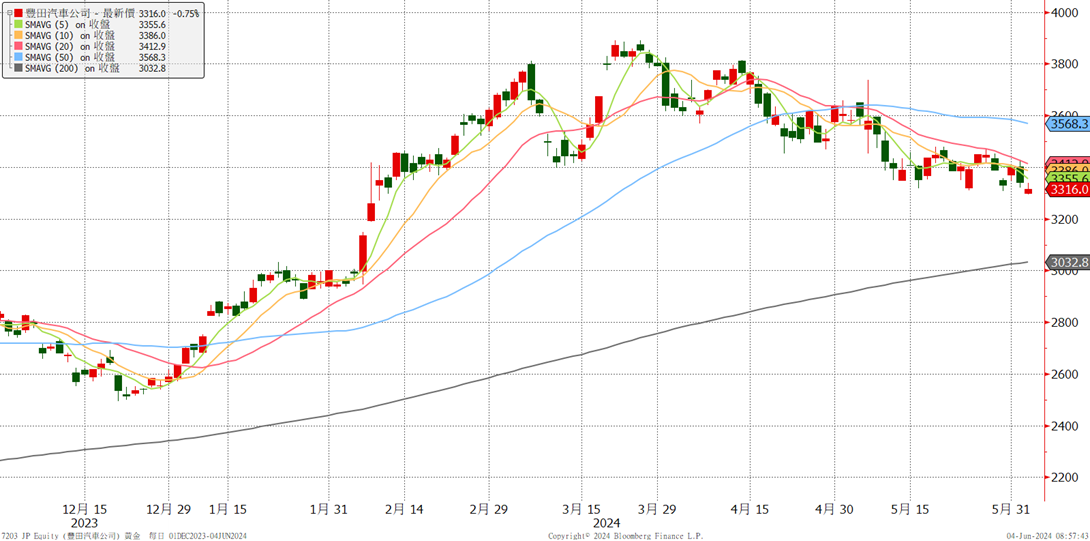Click the 1月 15 date axis label
This screenshot has width=1090, height=541.
pos(229,509)
